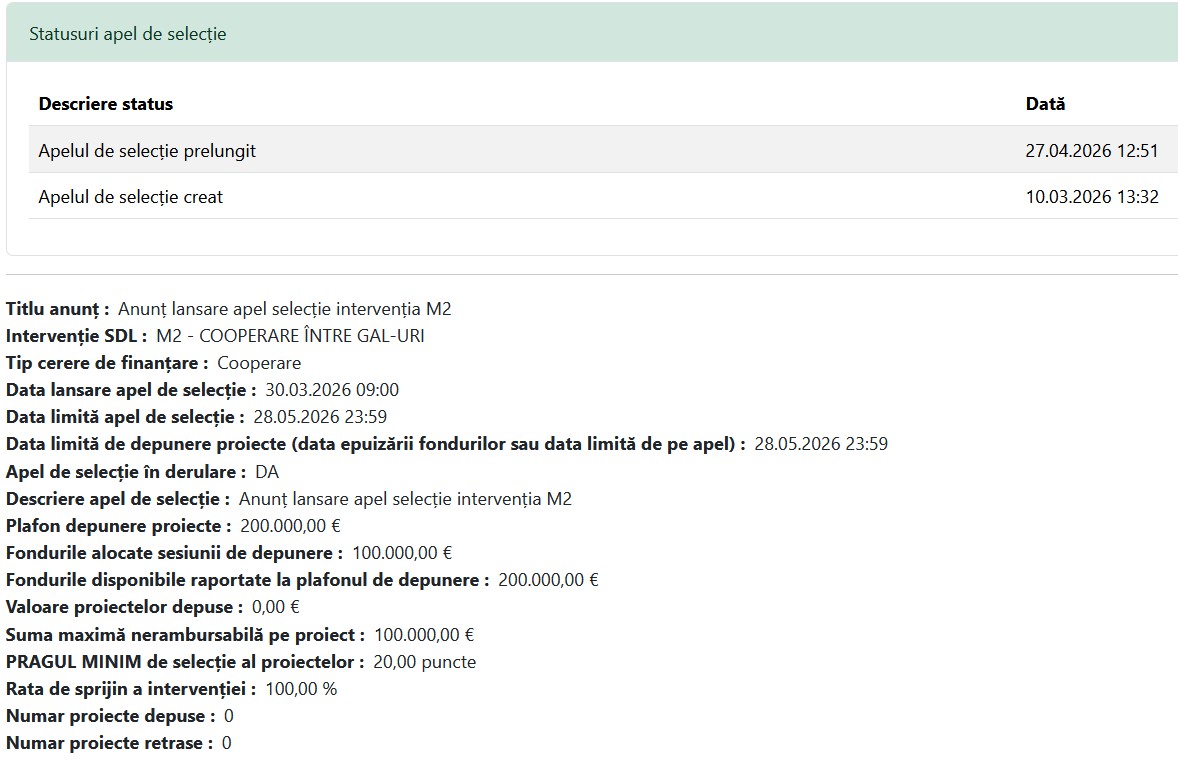This screenshot has height=770, width=1178.
Task: Click the date 10.03.2026 13:32
Action: click(x=1092, y=197)
